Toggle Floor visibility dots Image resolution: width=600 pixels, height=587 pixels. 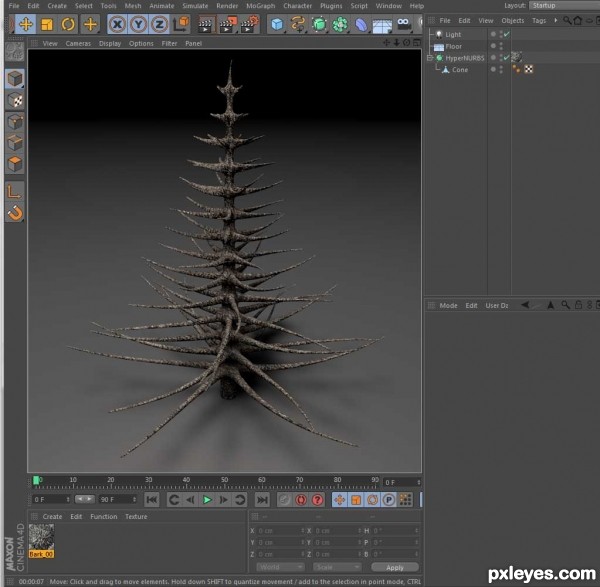pyautogui.click(x=501, y=47)
